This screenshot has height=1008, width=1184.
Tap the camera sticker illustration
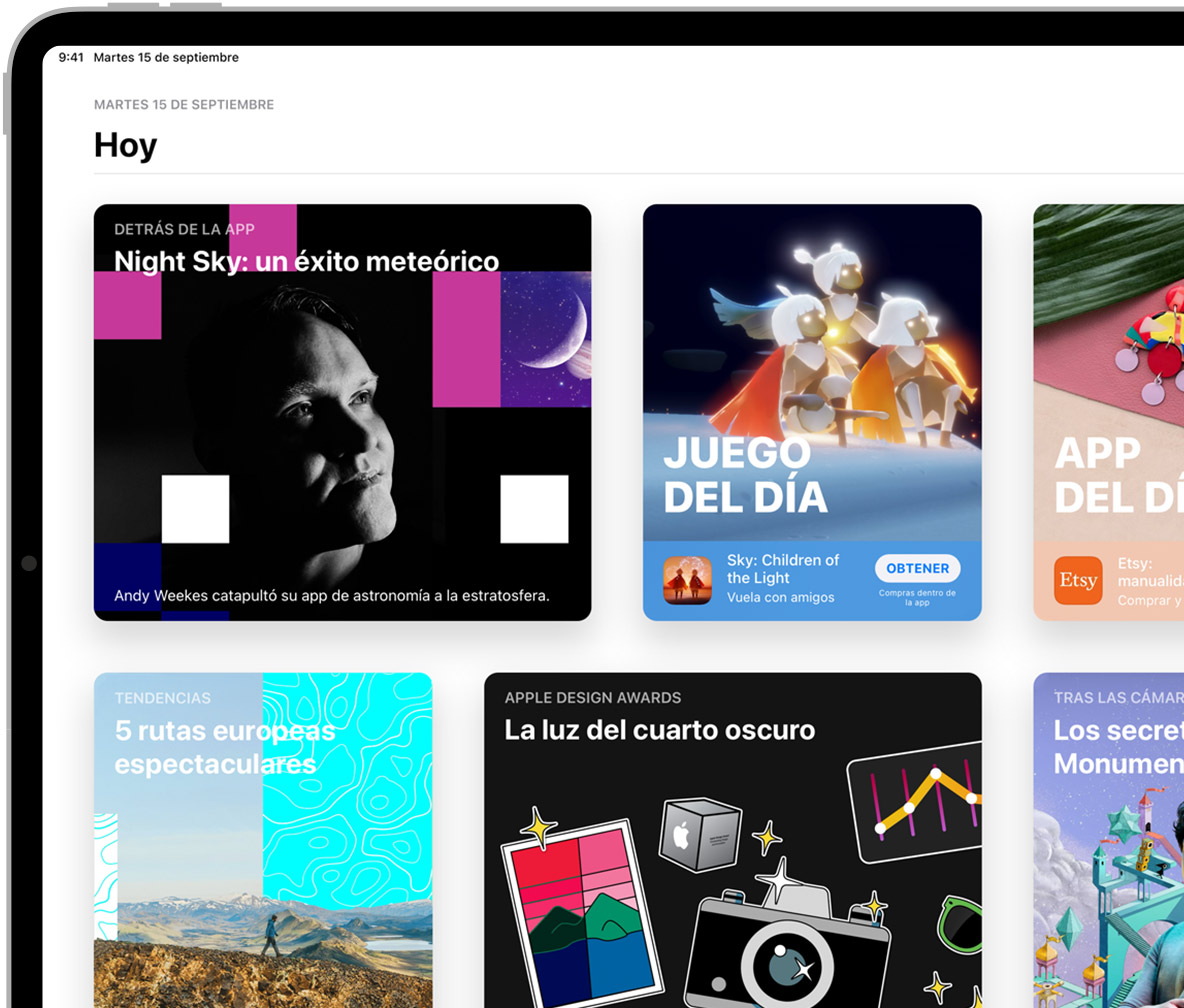pyautogui.click(x=790, y=945)
